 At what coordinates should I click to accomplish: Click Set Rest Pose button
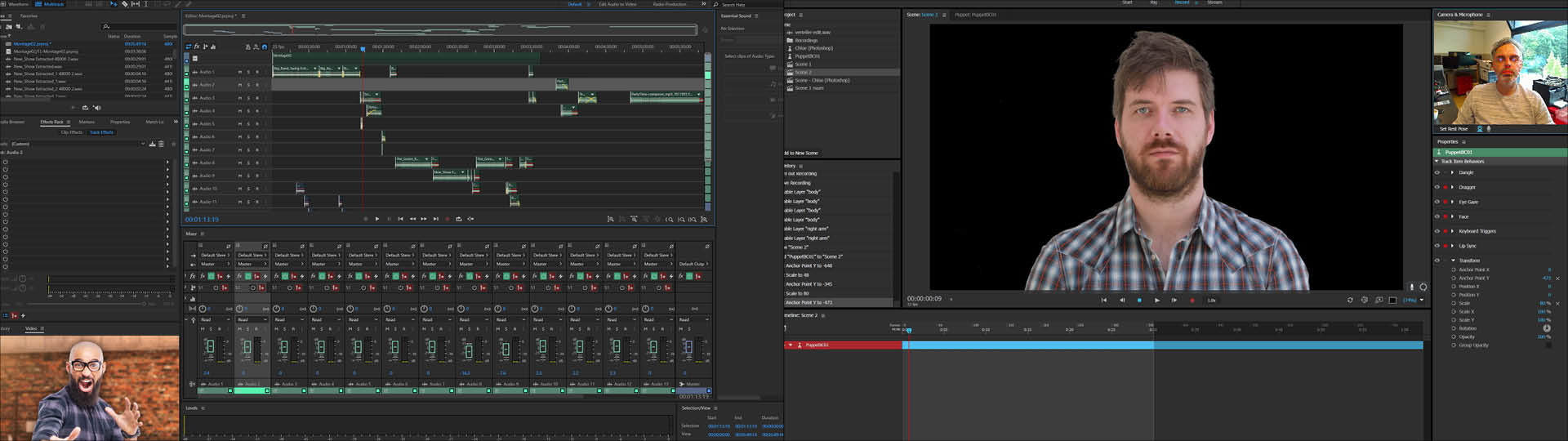(x=1454, y=129)
